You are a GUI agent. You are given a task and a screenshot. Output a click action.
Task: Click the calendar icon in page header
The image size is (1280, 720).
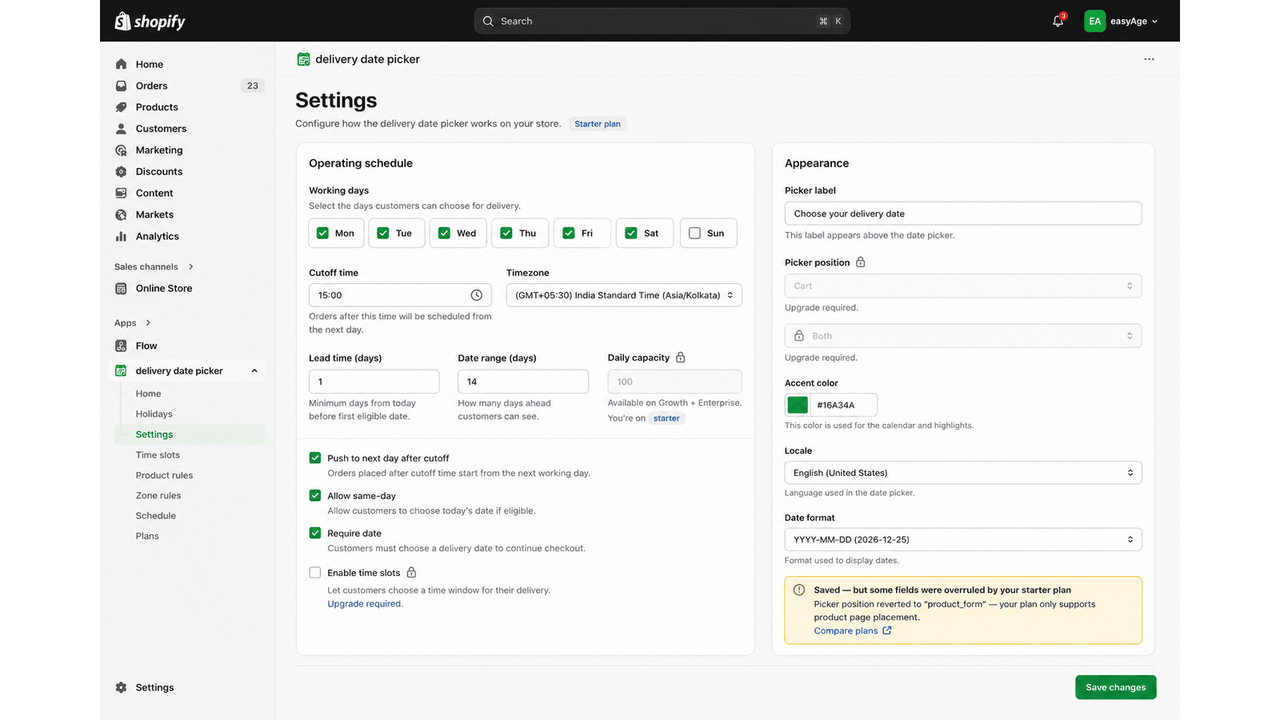(x=304, y=59)
